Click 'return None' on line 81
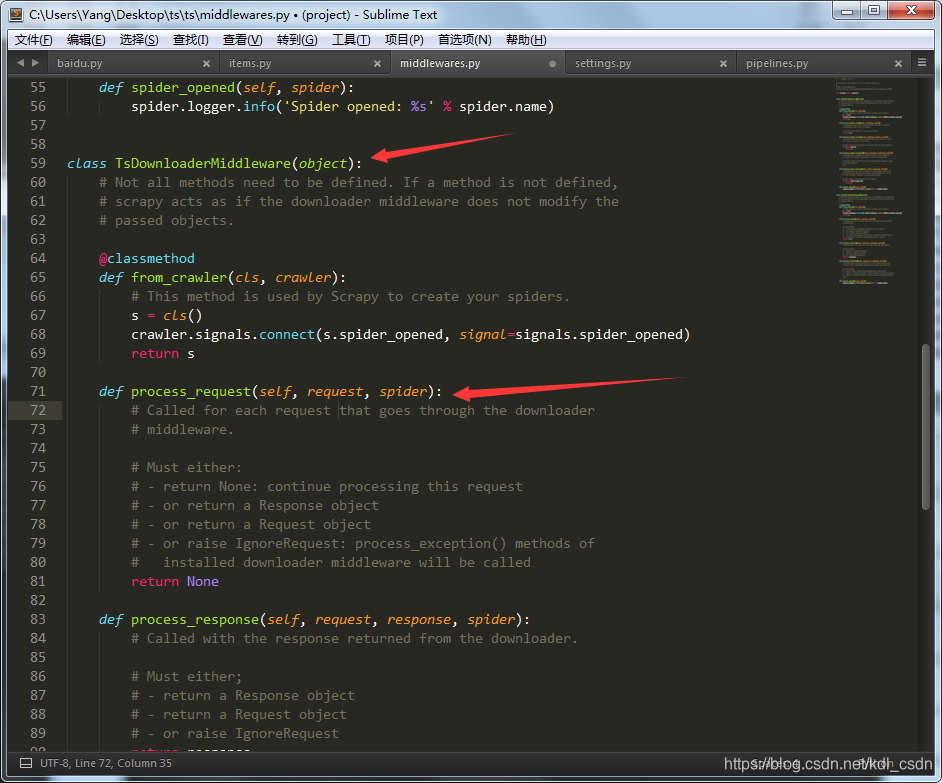 pyautogui.click(x=175, y=582)
